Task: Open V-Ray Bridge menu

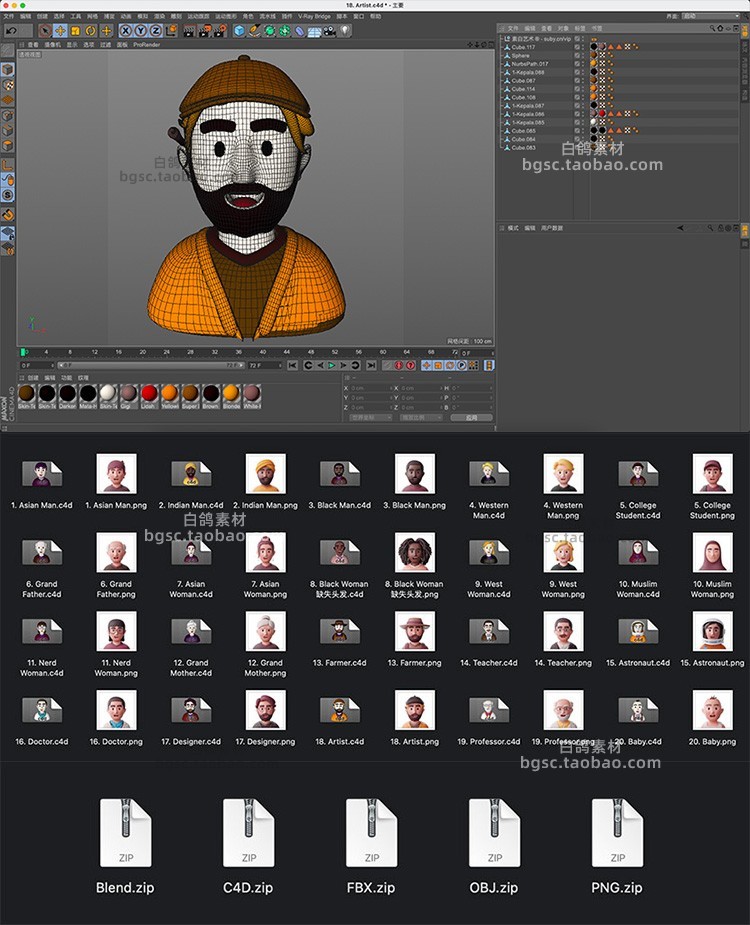Action: [x=314, y=17]
